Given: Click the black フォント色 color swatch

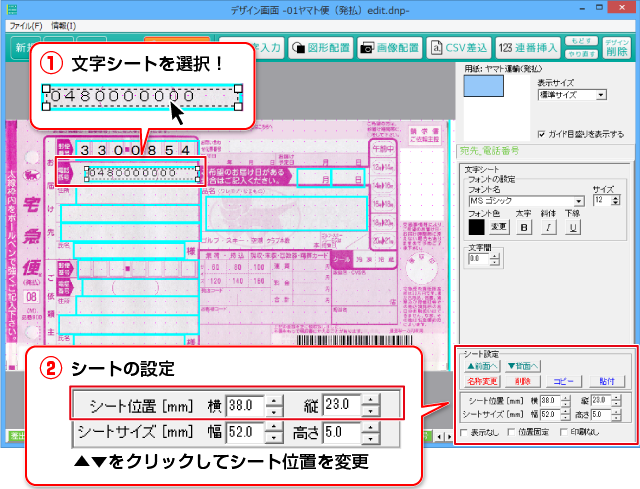Looking at the screenshot, I should [x=476, y=227].
